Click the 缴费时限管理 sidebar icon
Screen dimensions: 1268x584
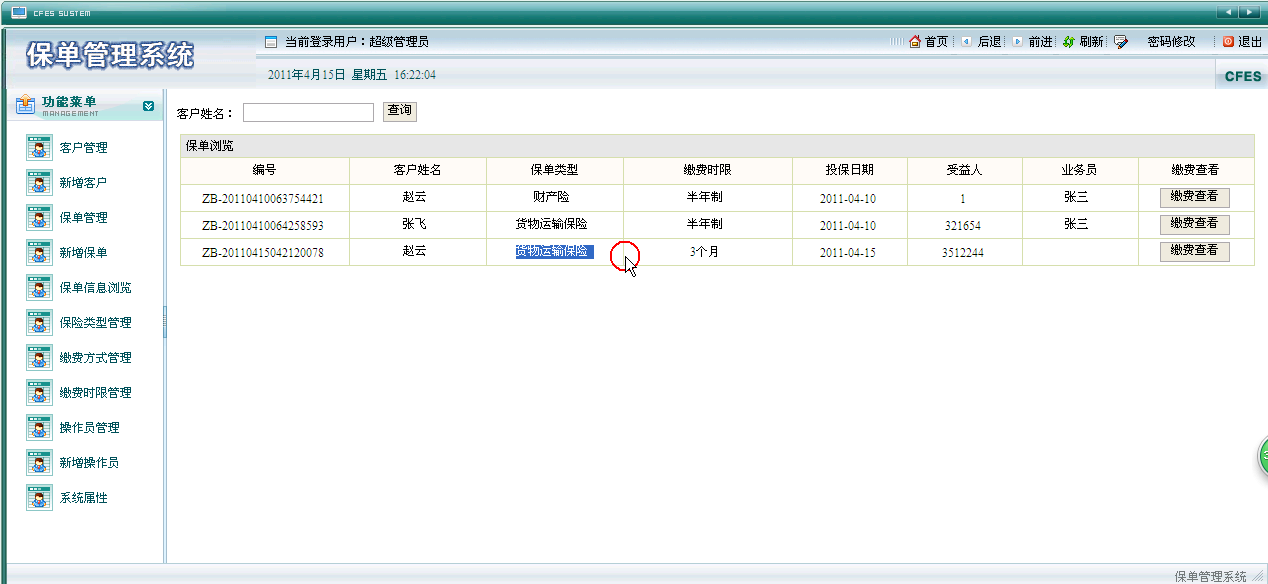coord(39,393)
